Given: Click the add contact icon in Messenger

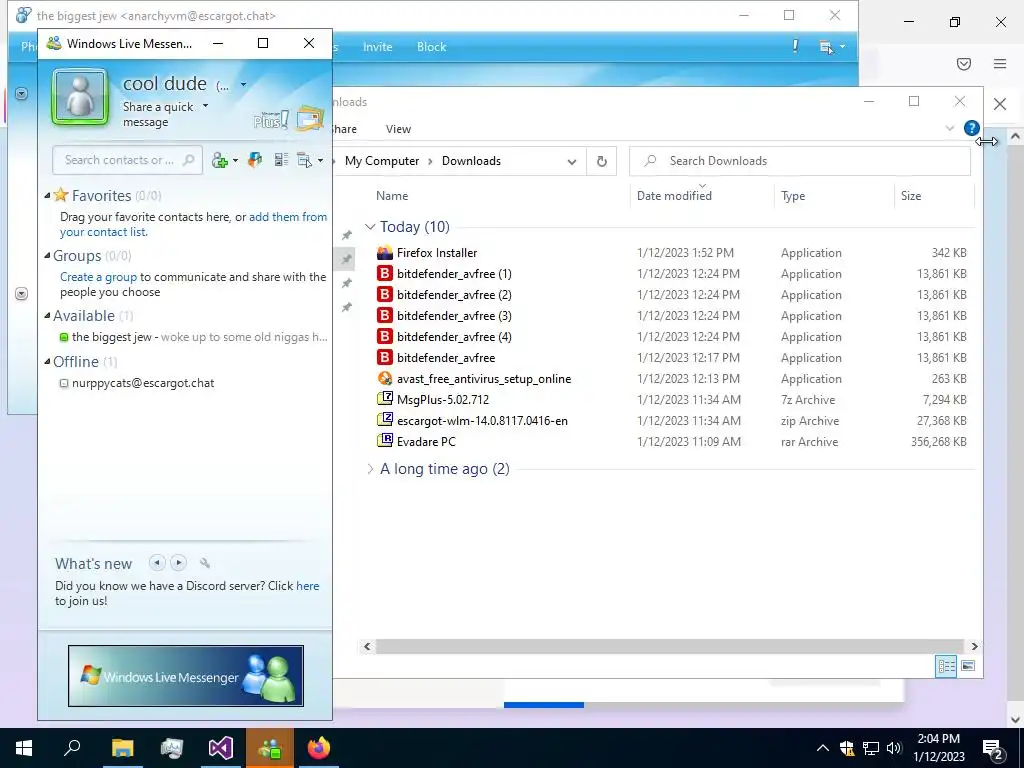Looking at the screenshot, I should click(220, 160).
